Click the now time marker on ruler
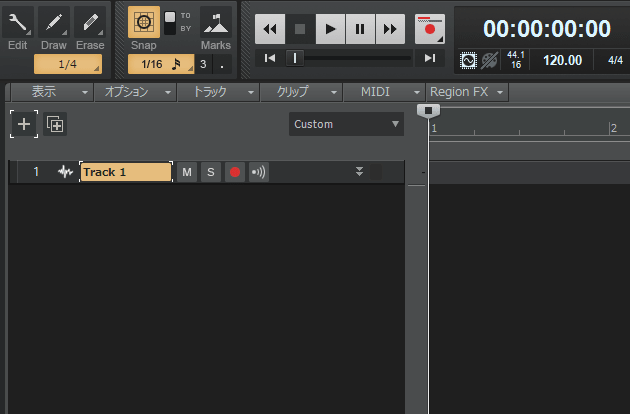 pos(428,111)
